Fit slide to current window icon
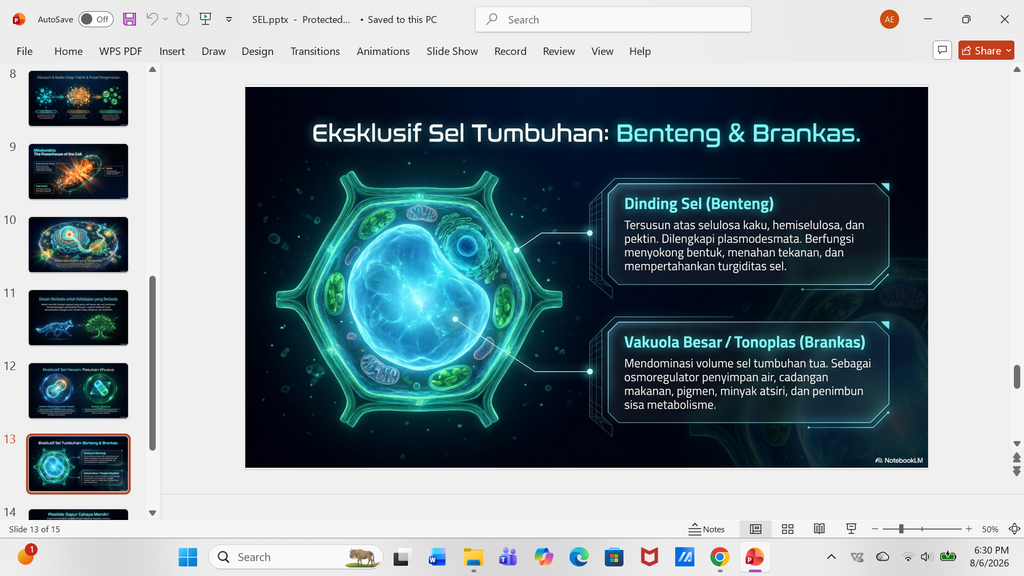 pyautogui.click(x=1014, y=529)
